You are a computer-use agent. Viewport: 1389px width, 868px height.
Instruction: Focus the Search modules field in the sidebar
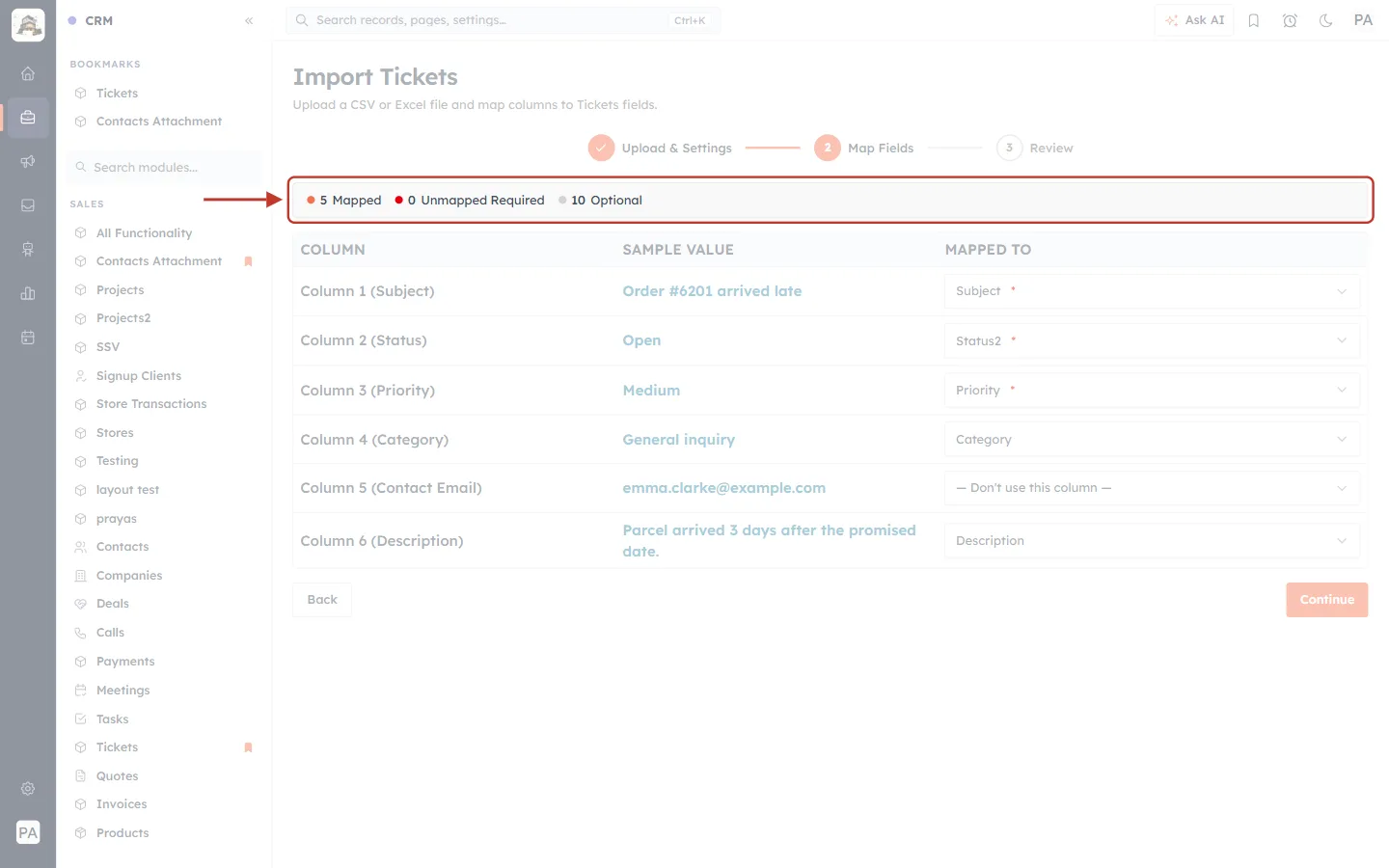(x=164, y=168)
